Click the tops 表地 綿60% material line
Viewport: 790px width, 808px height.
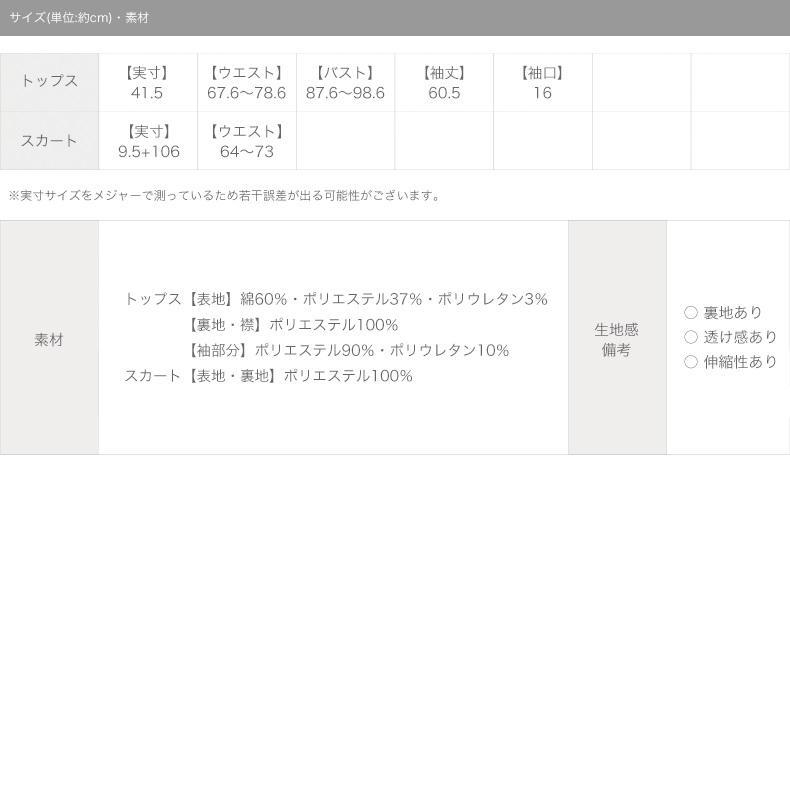336,299
